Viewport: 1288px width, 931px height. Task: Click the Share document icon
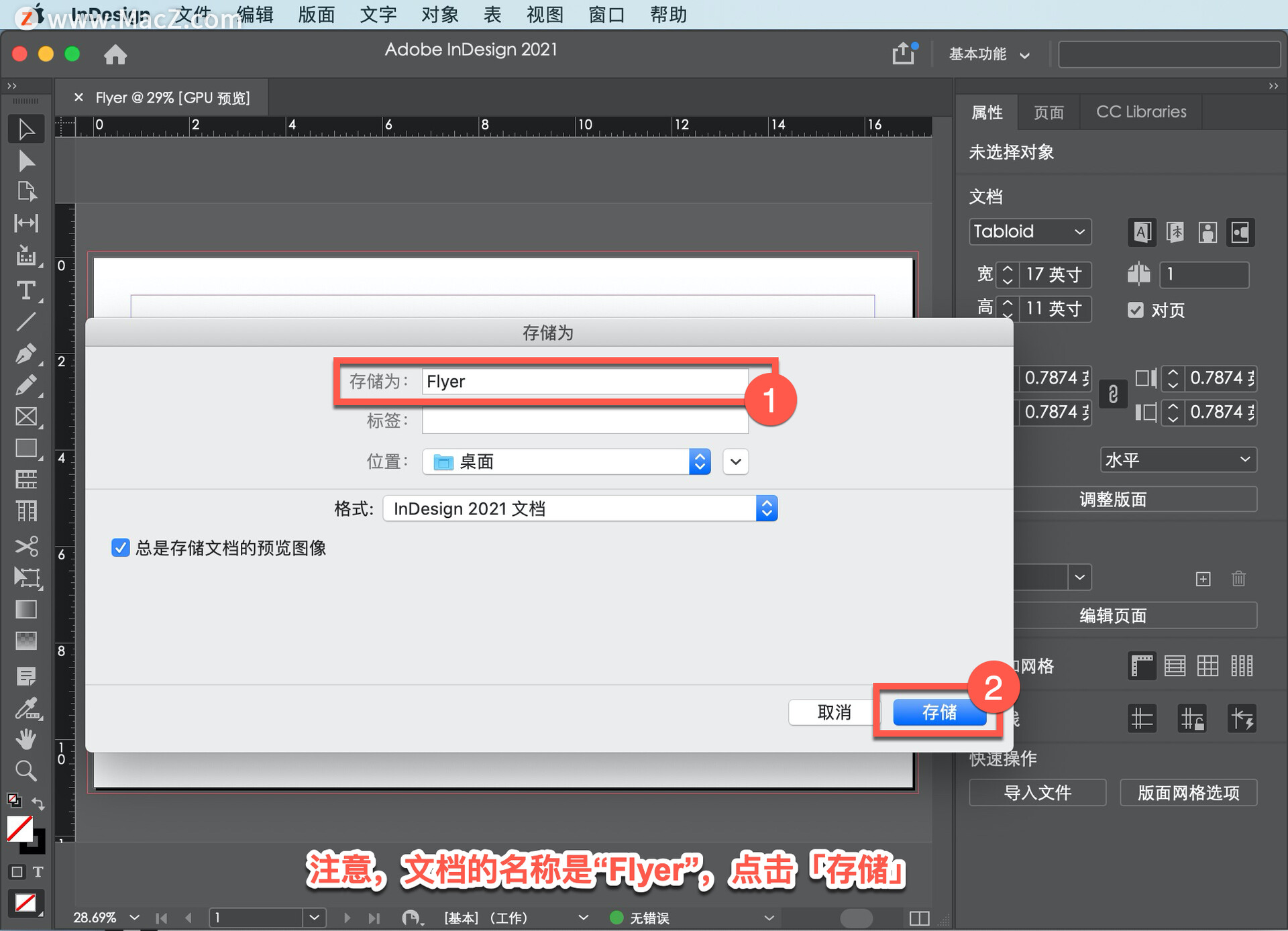[x=903, y=54]
